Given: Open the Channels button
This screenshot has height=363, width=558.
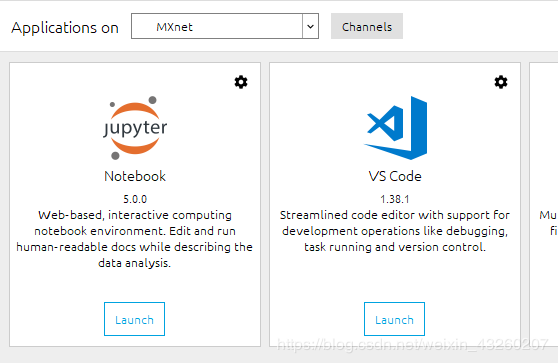Looking at the screenshot, I should pyautogui.click(x=367, y=26).
